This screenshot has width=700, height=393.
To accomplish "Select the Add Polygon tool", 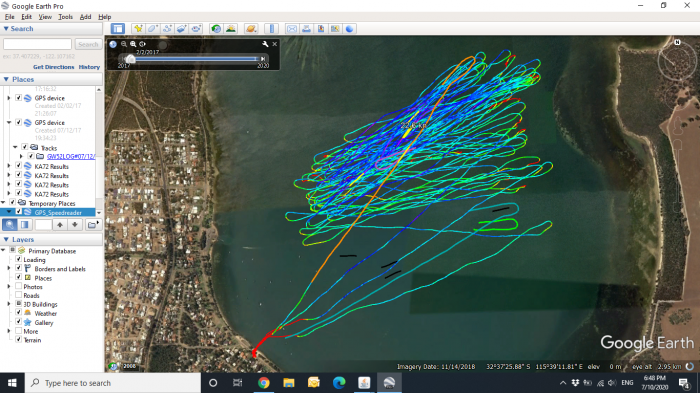I will [x=152, y=29].
